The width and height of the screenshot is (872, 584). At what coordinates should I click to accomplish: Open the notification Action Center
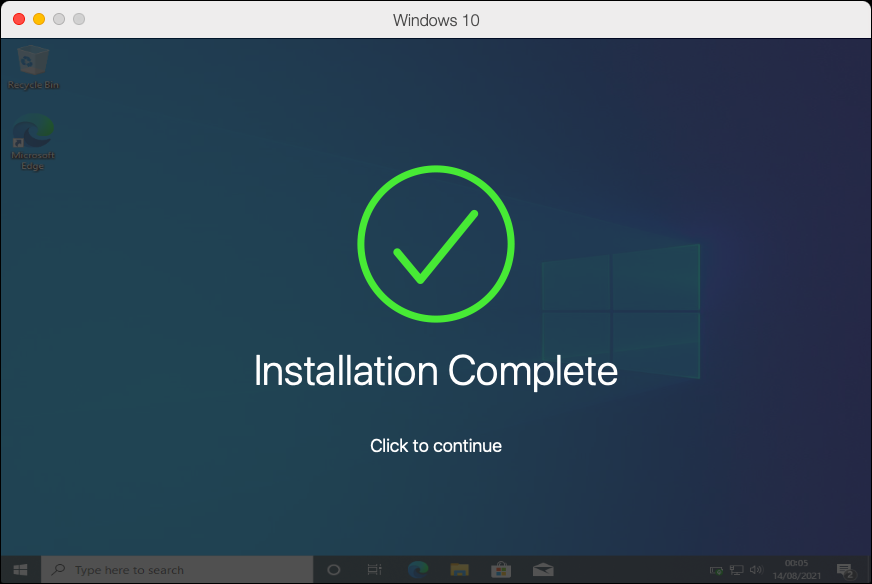pos(845,569)
